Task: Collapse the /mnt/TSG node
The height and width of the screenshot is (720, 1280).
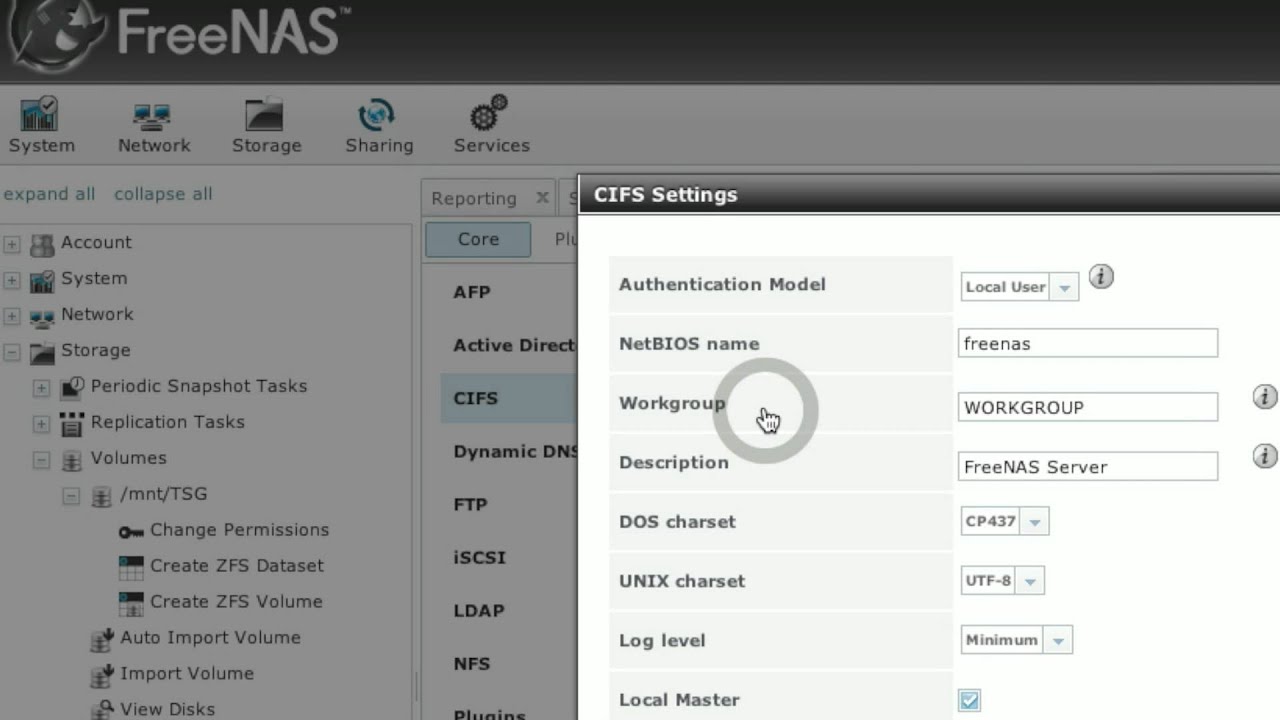Action: (71, 496)
